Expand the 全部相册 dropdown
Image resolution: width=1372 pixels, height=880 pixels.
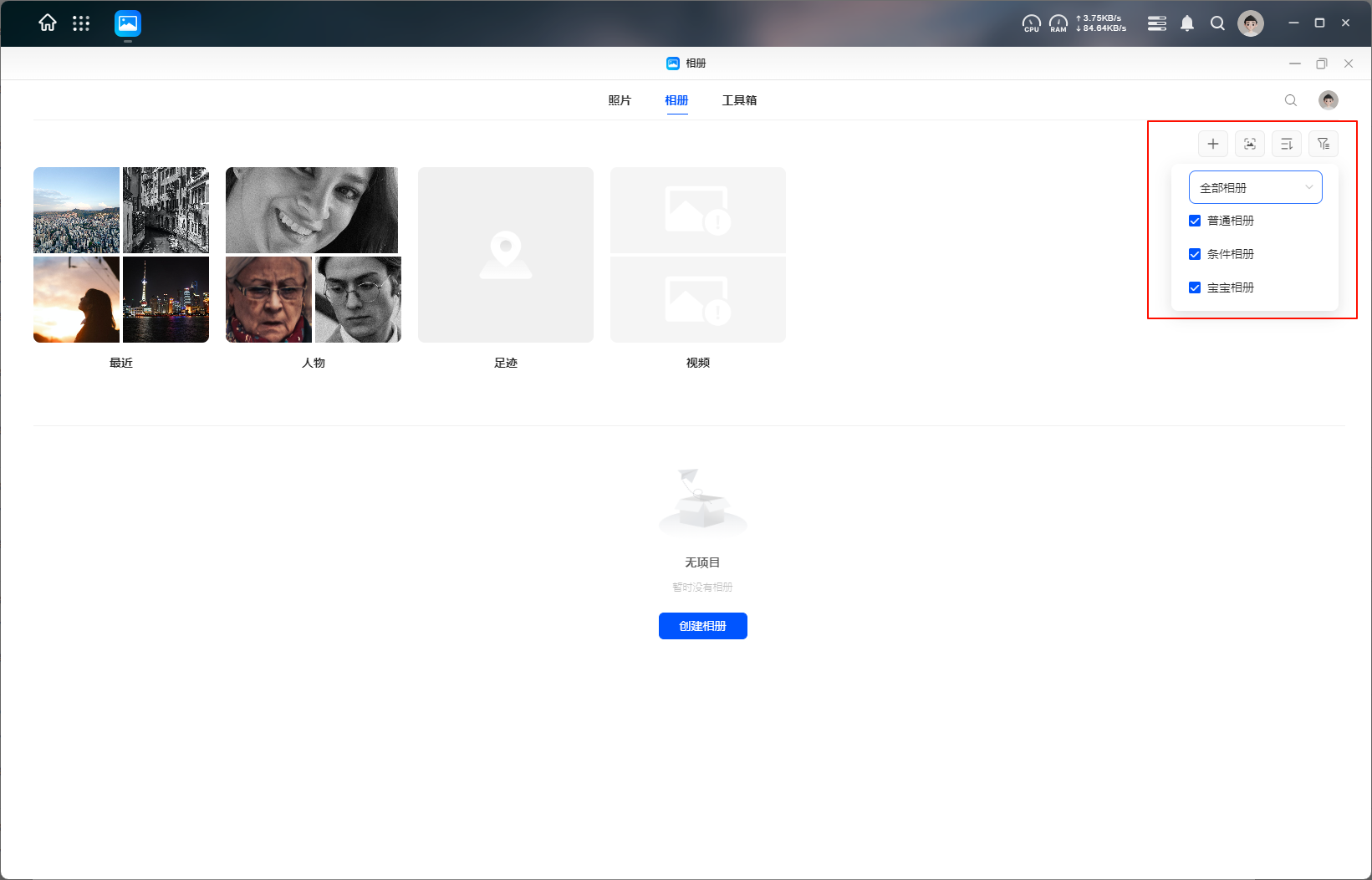(1256, 187)
